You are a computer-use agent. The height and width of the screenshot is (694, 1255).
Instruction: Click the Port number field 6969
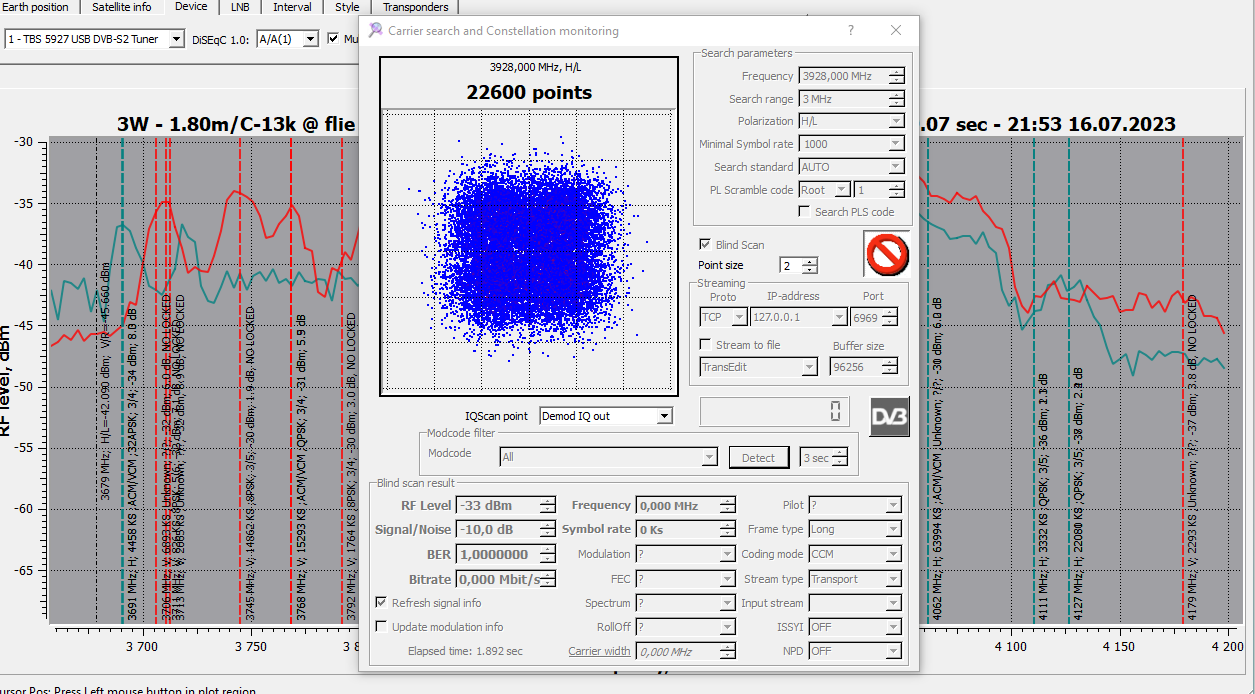coord(865,317)
